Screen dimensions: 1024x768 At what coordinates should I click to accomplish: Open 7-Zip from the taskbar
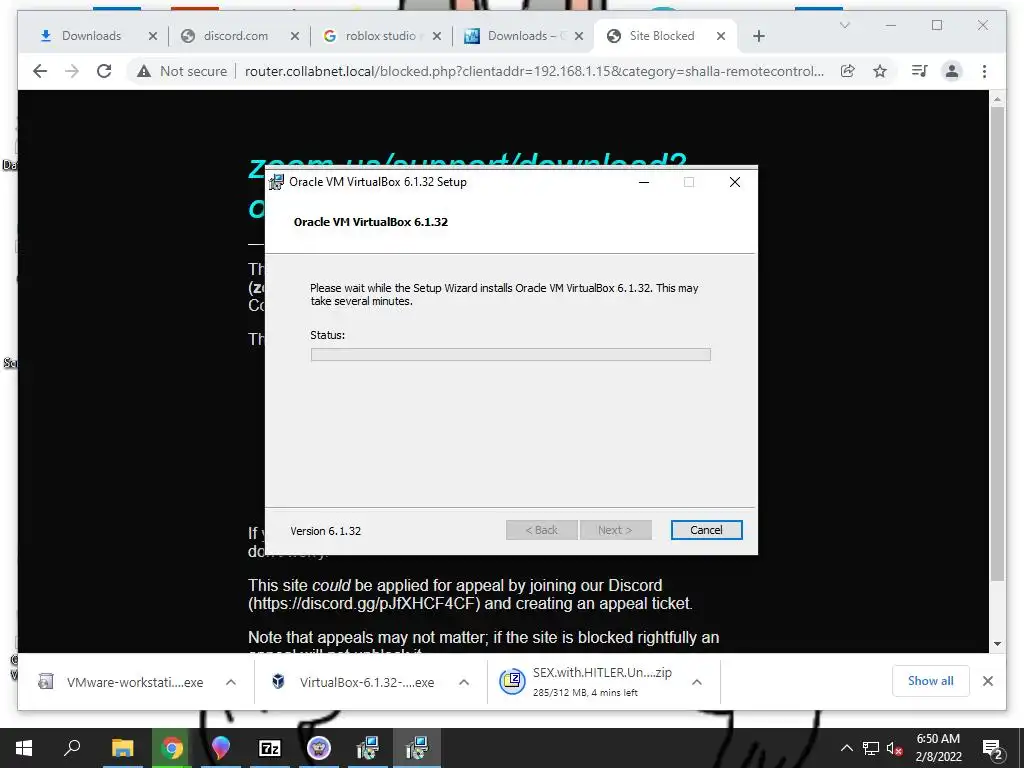(x=270, y=748)
